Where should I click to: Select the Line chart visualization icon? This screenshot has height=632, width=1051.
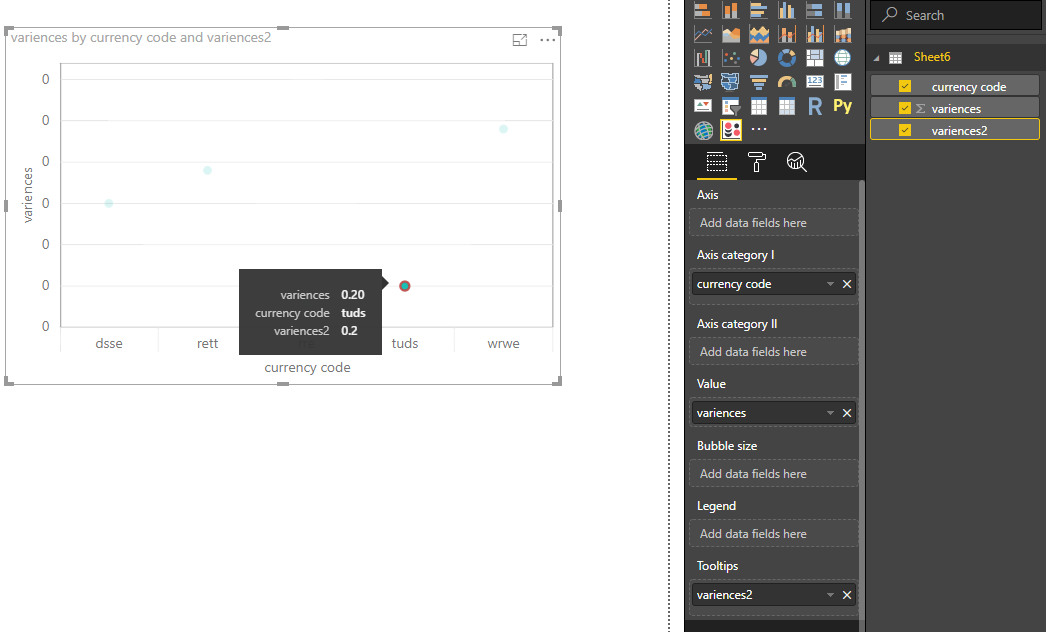[x=702, y=34]
